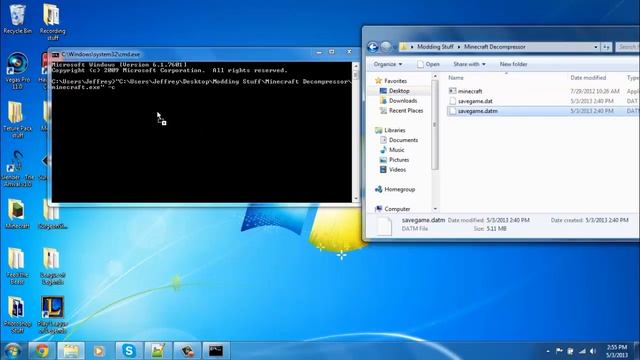Click the cmd window scrollbar down arrow
Screen dimensions: 640x360
(x=356, y=198)
